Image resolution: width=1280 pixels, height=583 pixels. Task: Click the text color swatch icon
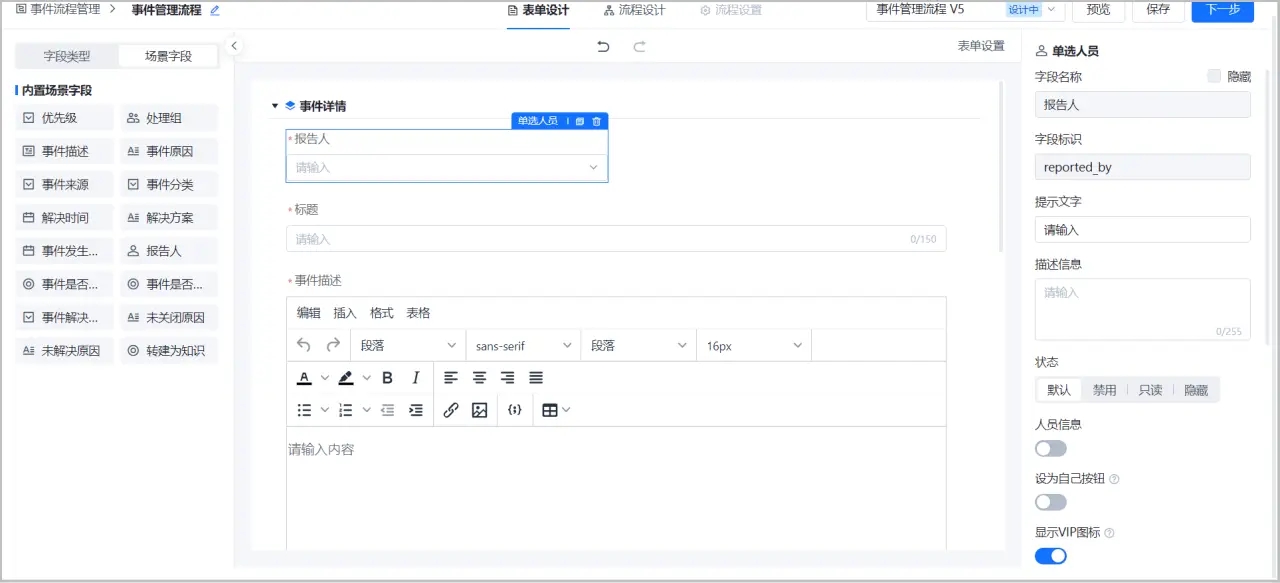pos(305,378)
